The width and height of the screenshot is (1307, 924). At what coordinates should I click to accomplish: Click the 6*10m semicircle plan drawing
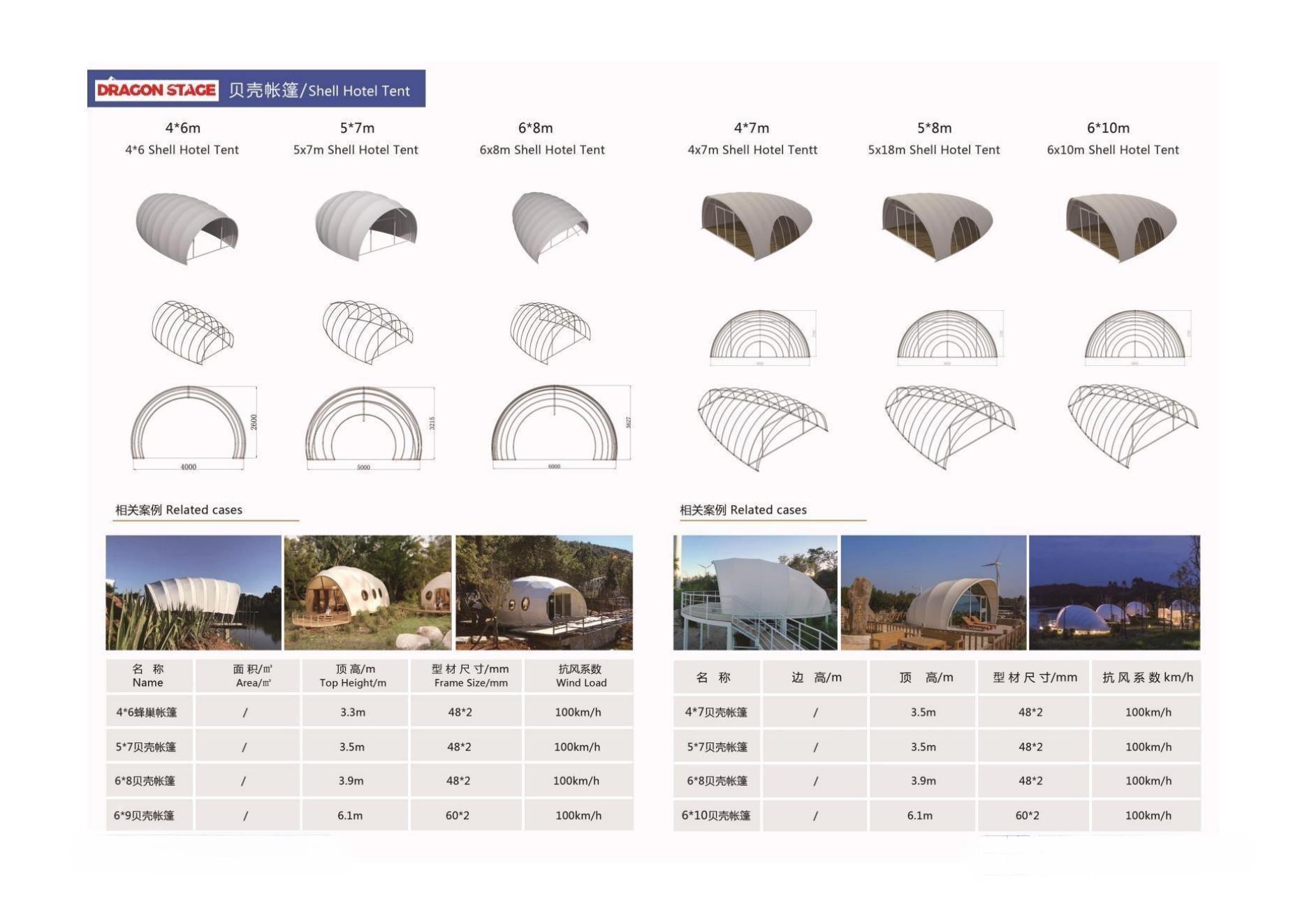tap(1137, 337)
